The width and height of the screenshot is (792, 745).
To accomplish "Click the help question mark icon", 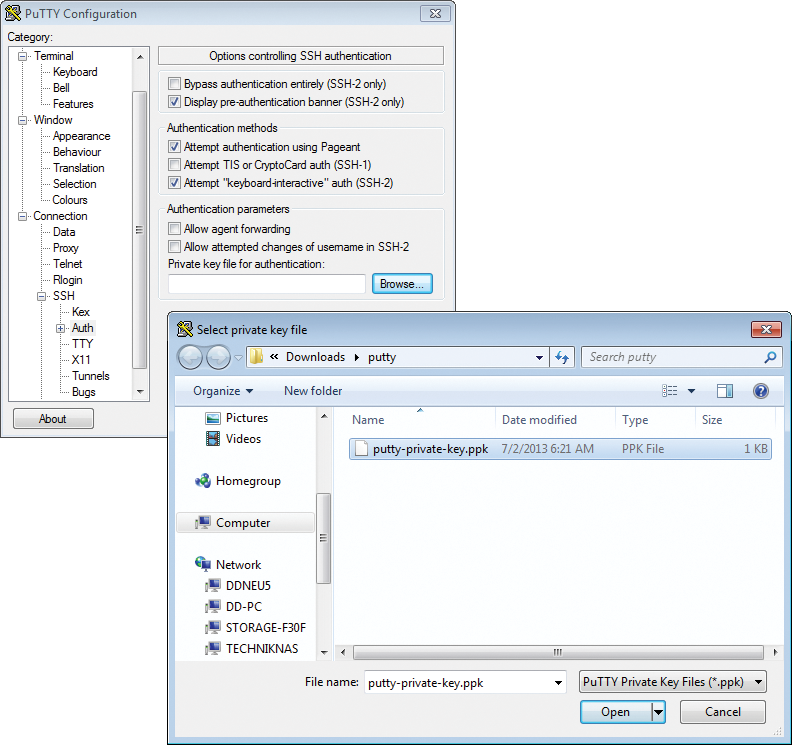I will 760,391.
